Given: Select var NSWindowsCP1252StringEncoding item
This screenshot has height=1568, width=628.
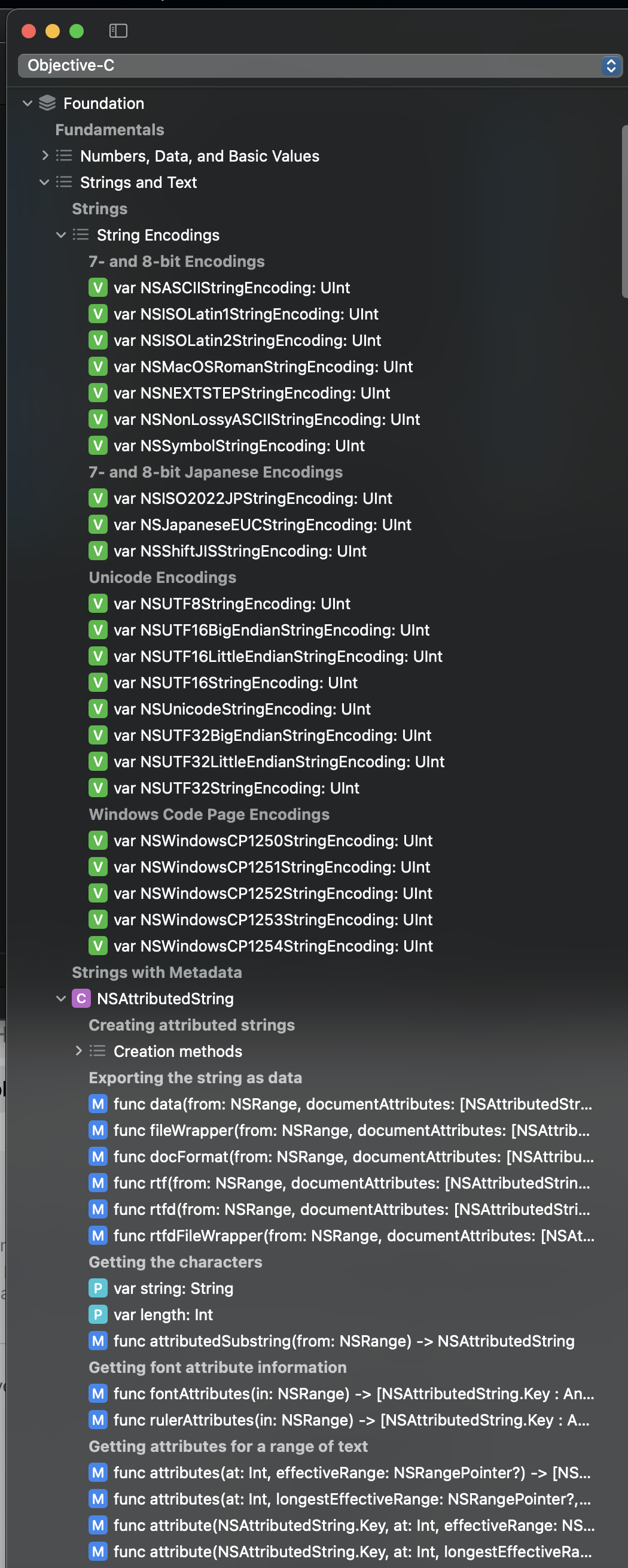Looking at the screenshot, I should [273, 893].
